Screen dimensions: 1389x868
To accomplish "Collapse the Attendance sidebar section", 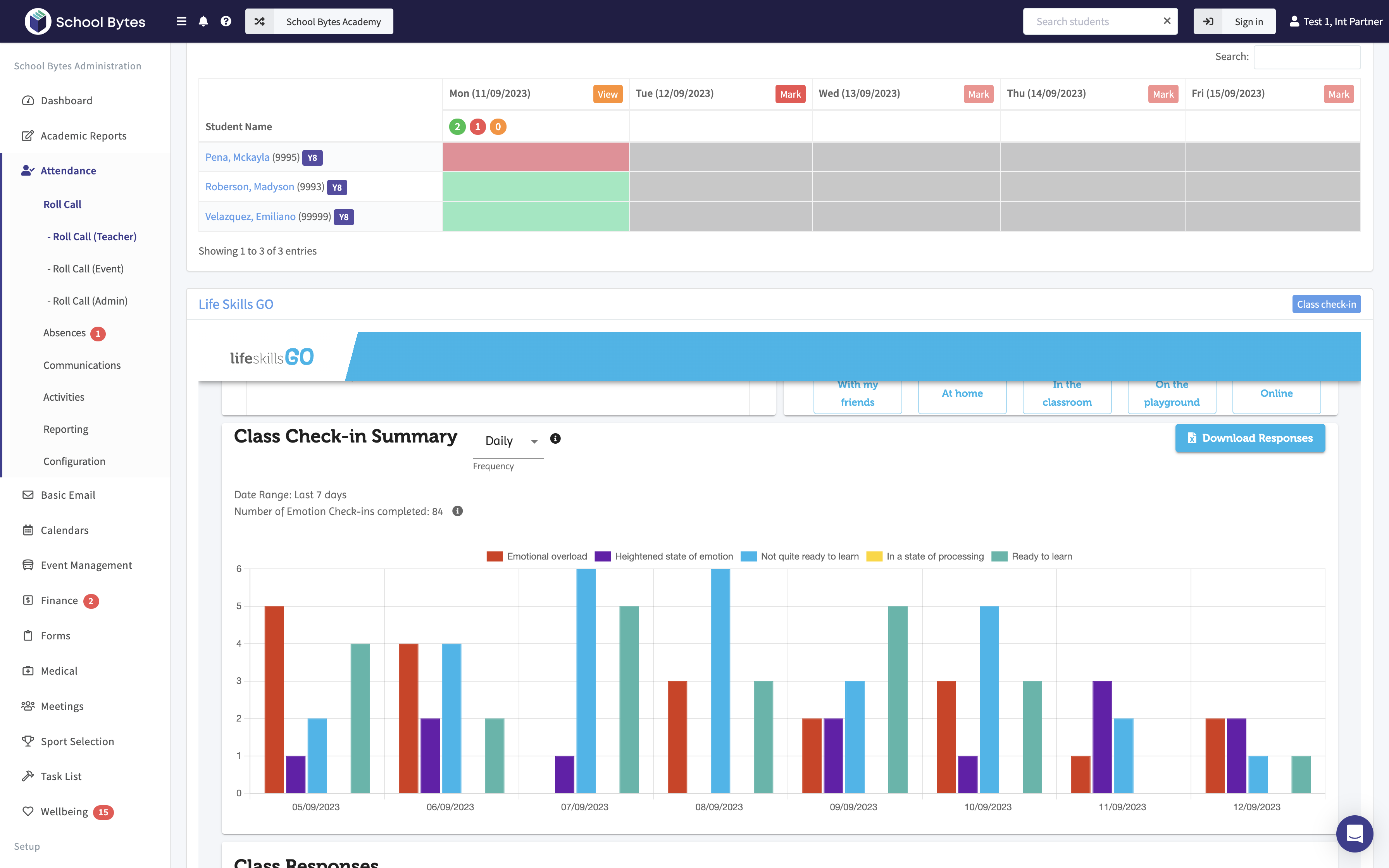I will pos(68,170).
